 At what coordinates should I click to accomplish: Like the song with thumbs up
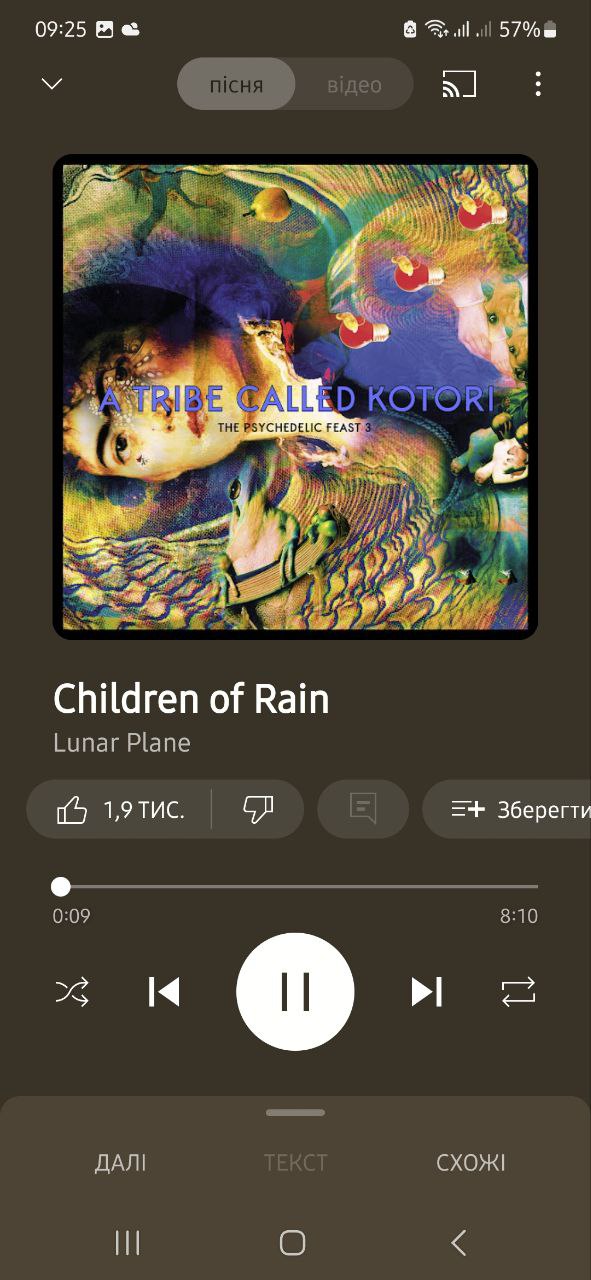point(119,809)
